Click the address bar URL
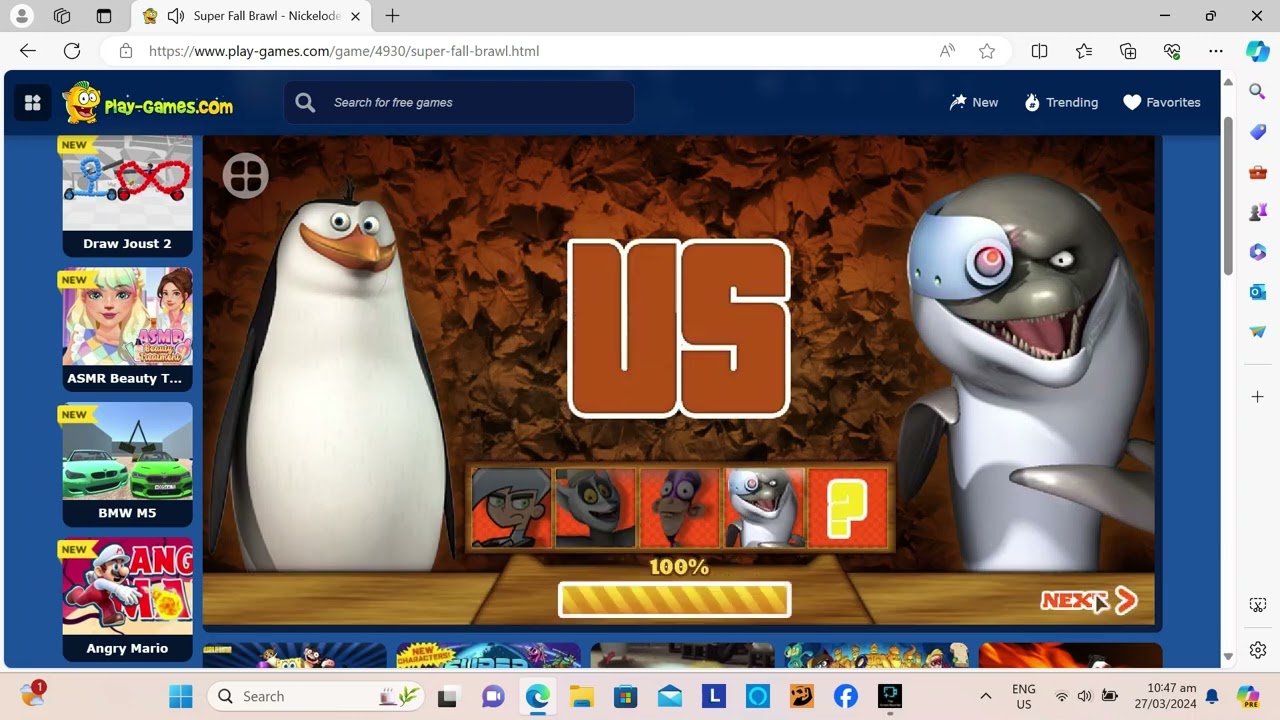Viewport: 1280px width, 720px height. [x=344, y=51]
